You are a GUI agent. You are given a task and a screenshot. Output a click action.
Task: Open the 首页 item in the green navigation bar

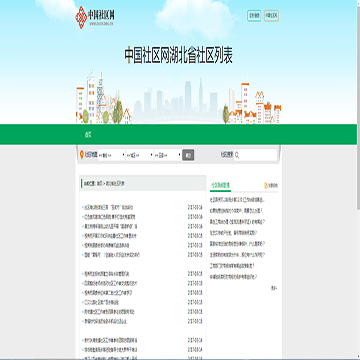pos(88,135)
